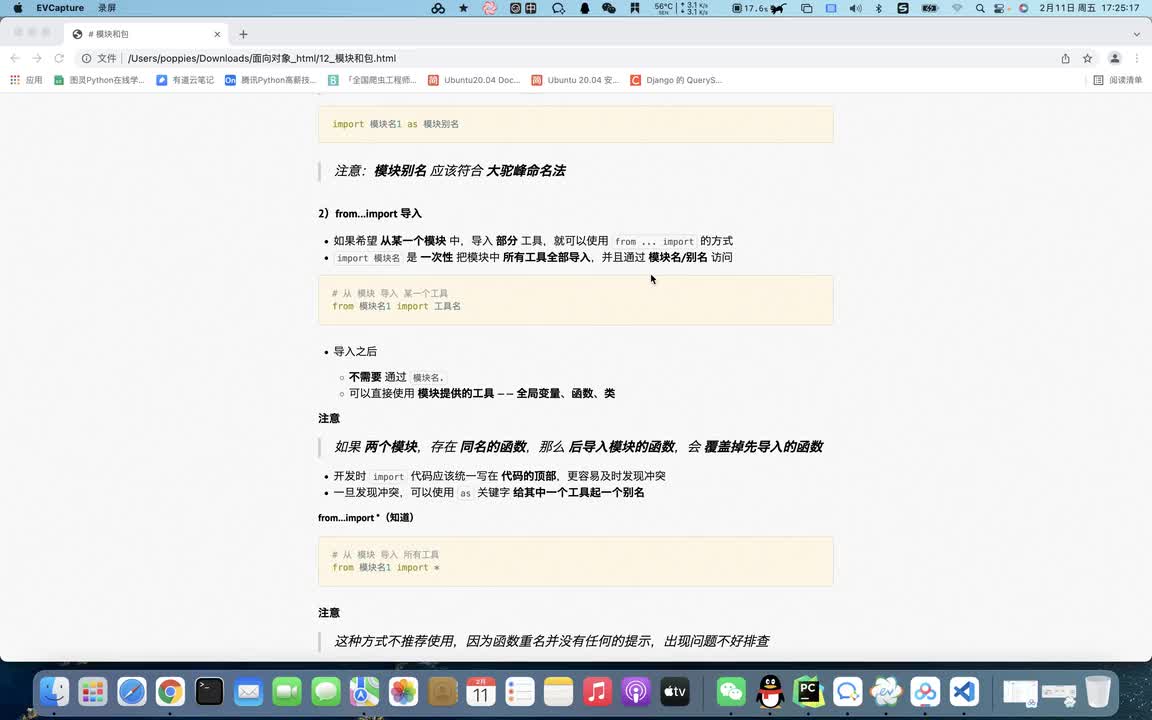Open Apple TV from the Dock

coord(674,691)
